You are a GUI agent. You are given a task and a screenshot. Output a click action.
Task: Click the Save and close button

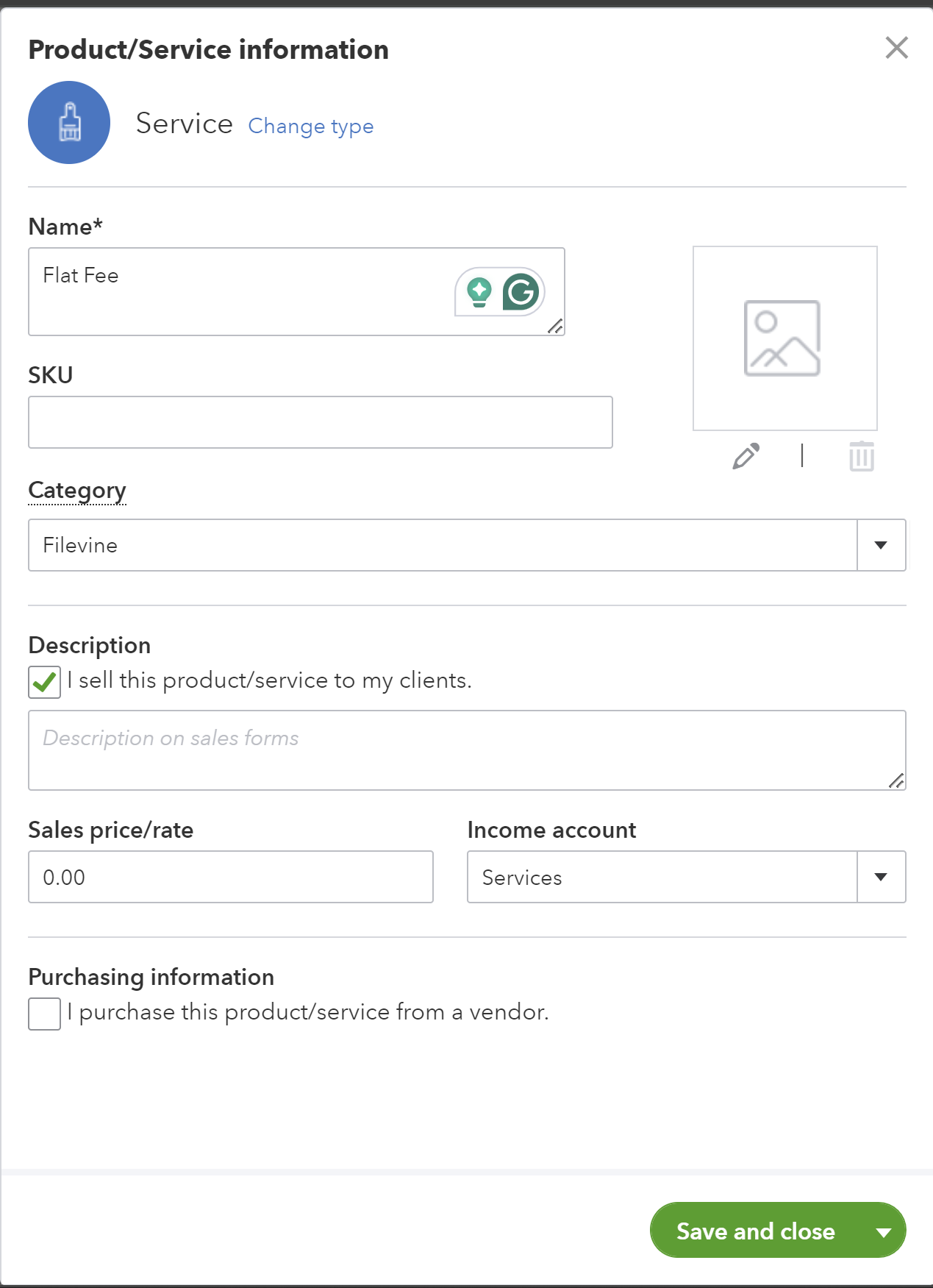pyautogui.click(x=756, y=1231)
